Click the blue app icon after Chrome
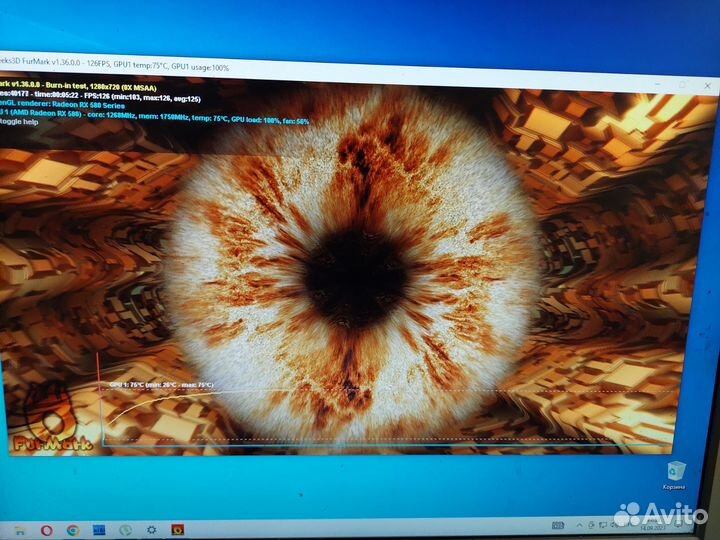Image resolution: width=720 pixels, height=540 pixels. click(x=100, y=529)
